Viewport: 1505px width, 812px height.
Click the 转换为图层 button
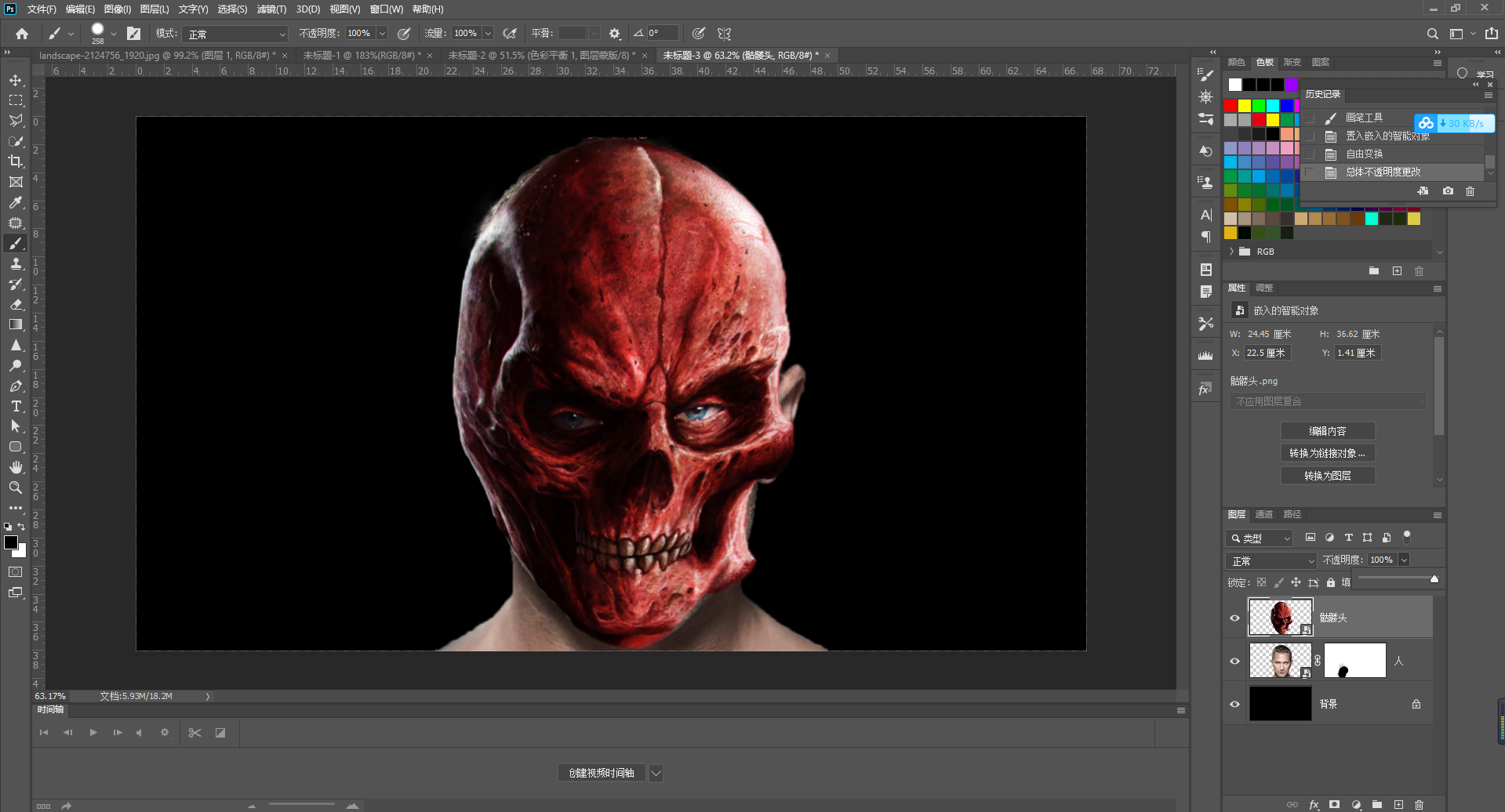(x=1327, y=476)
